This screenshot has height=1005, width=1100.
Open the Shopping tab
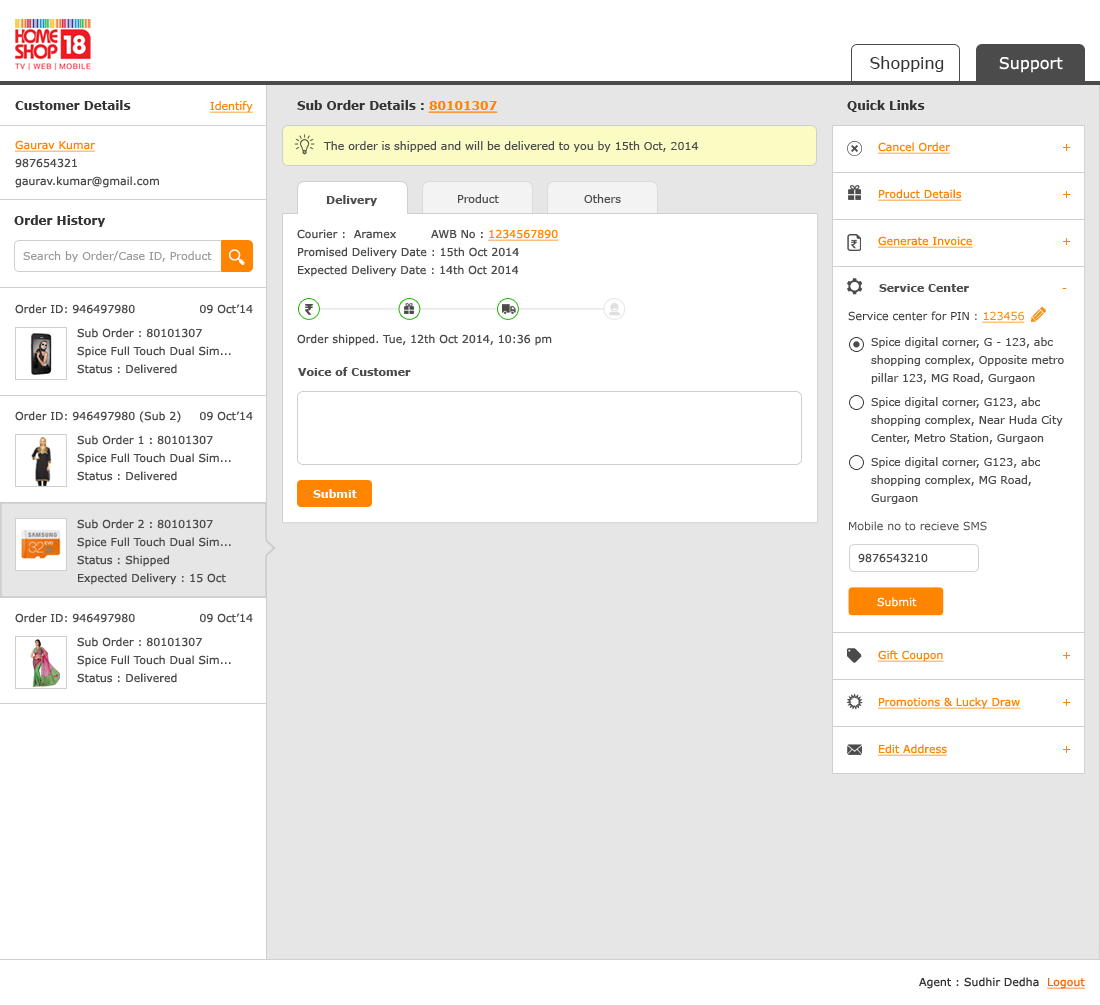coord(906,63)
